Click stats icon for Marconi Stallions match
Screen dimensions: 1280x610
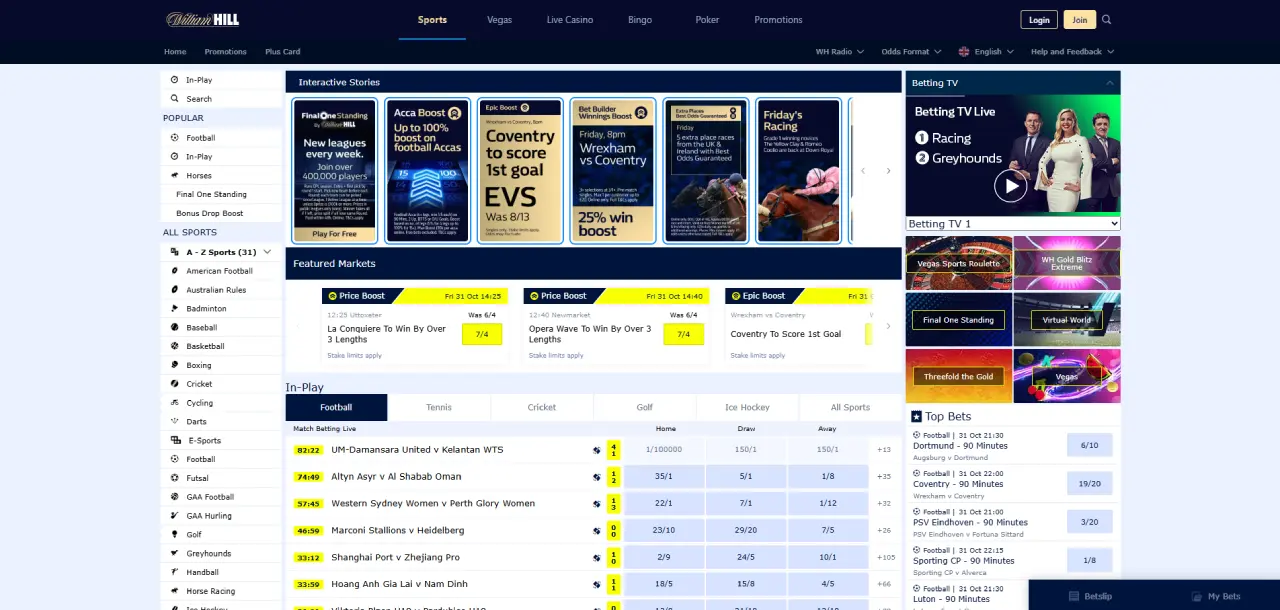pyautogui.click(x=597, y=531)
